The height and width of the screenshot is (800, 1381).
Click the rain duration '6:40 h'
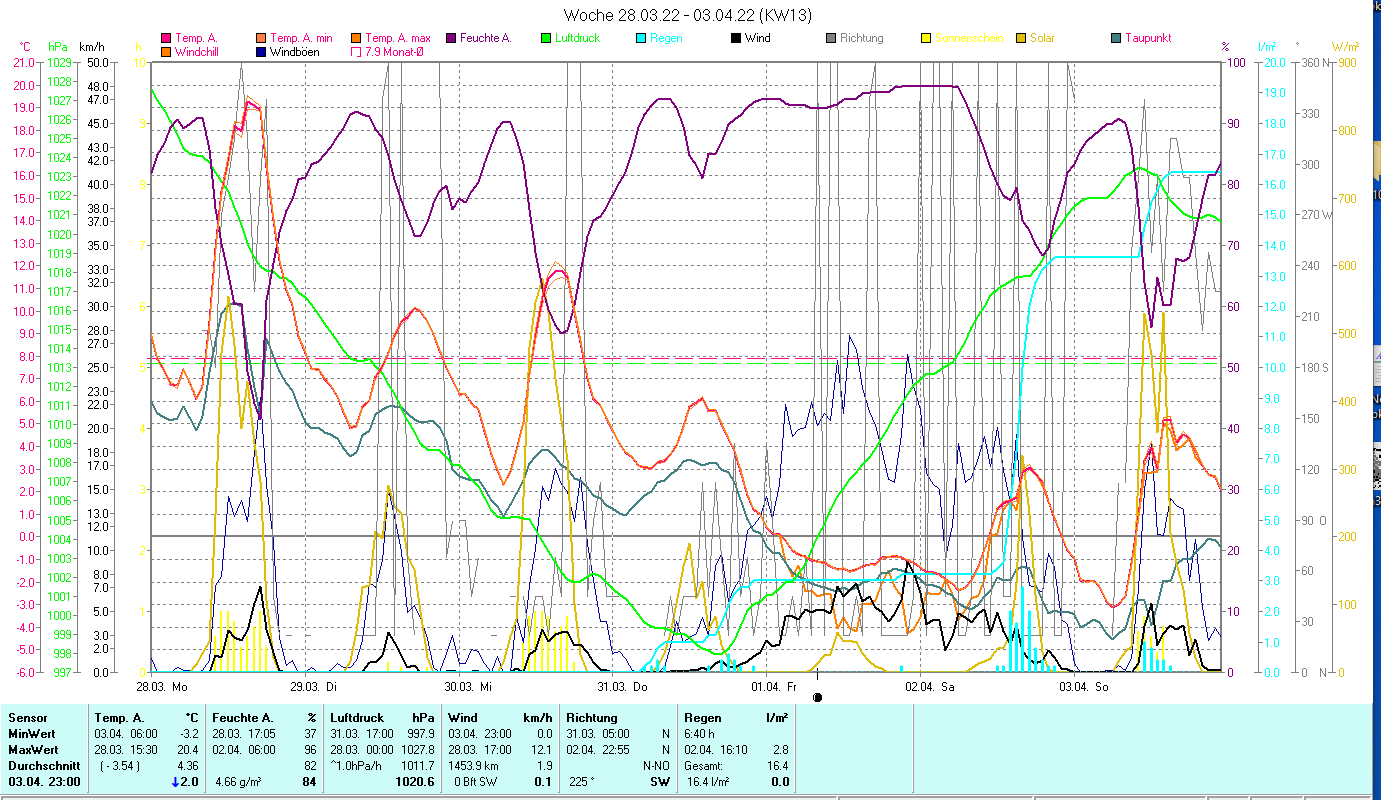tap(701, 733)
